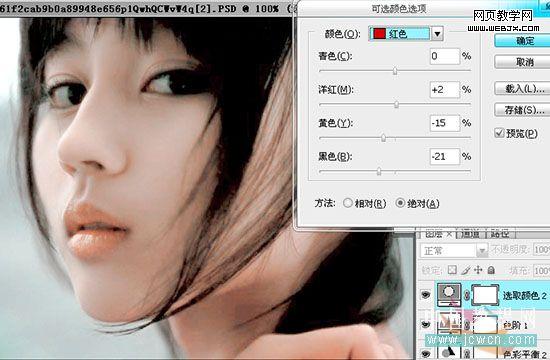This screenshot has height=360, width=550.
Task: Click the 存储(S)... save button
Action: tap(522, 110)
